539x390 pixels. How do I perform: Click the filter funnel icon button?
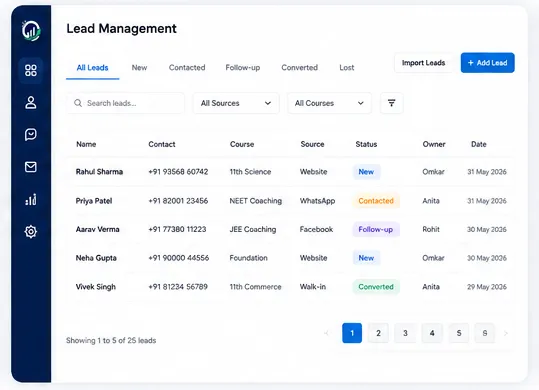click(392, 103)
